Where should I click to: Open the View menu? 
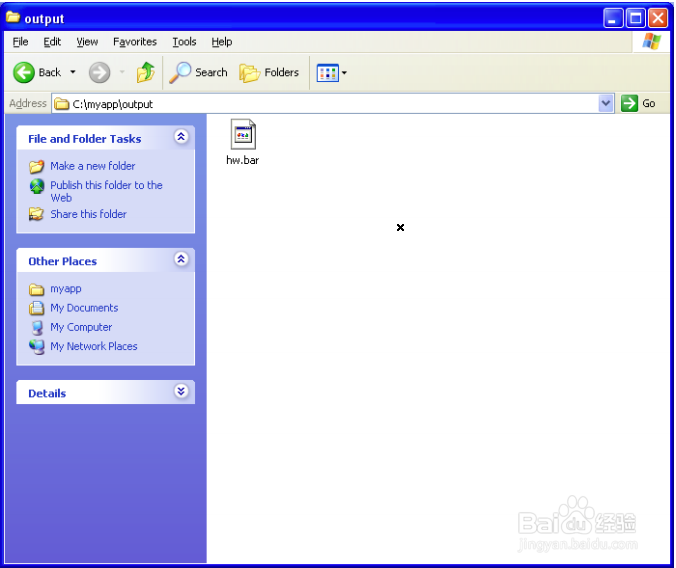point(87,42)
